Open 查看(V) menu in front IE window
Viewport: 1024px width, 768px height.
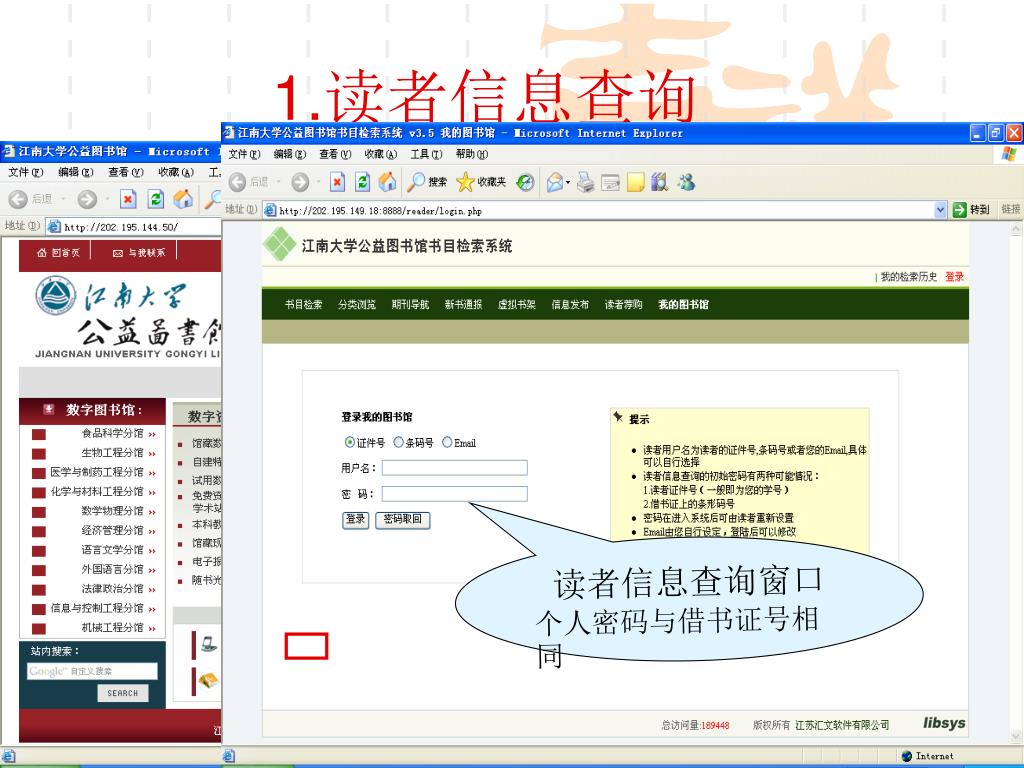[x=335, y=154]
